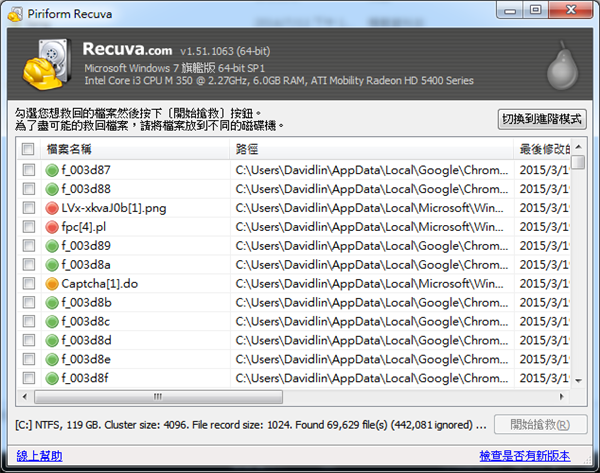The image size is (600, 473).
Task: Click the green status dot of f_003d8f
Action: (52, 378)
